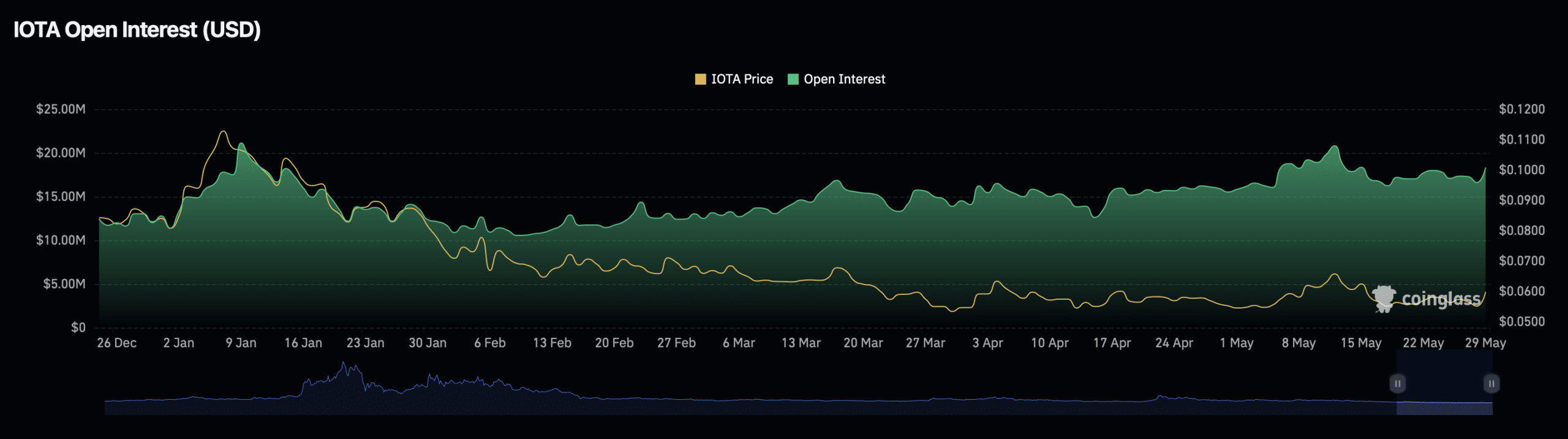The image size is (1568, 439).
Task: Click the $20.00M left axis label
Action: [61, 153]
